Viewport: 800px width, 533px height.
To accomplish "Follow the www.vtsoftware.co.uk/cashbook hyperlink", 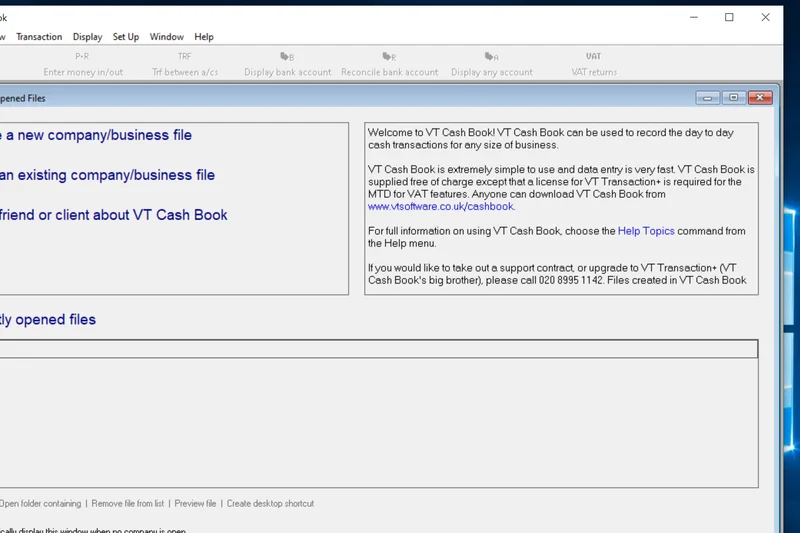I will point(440,207).
